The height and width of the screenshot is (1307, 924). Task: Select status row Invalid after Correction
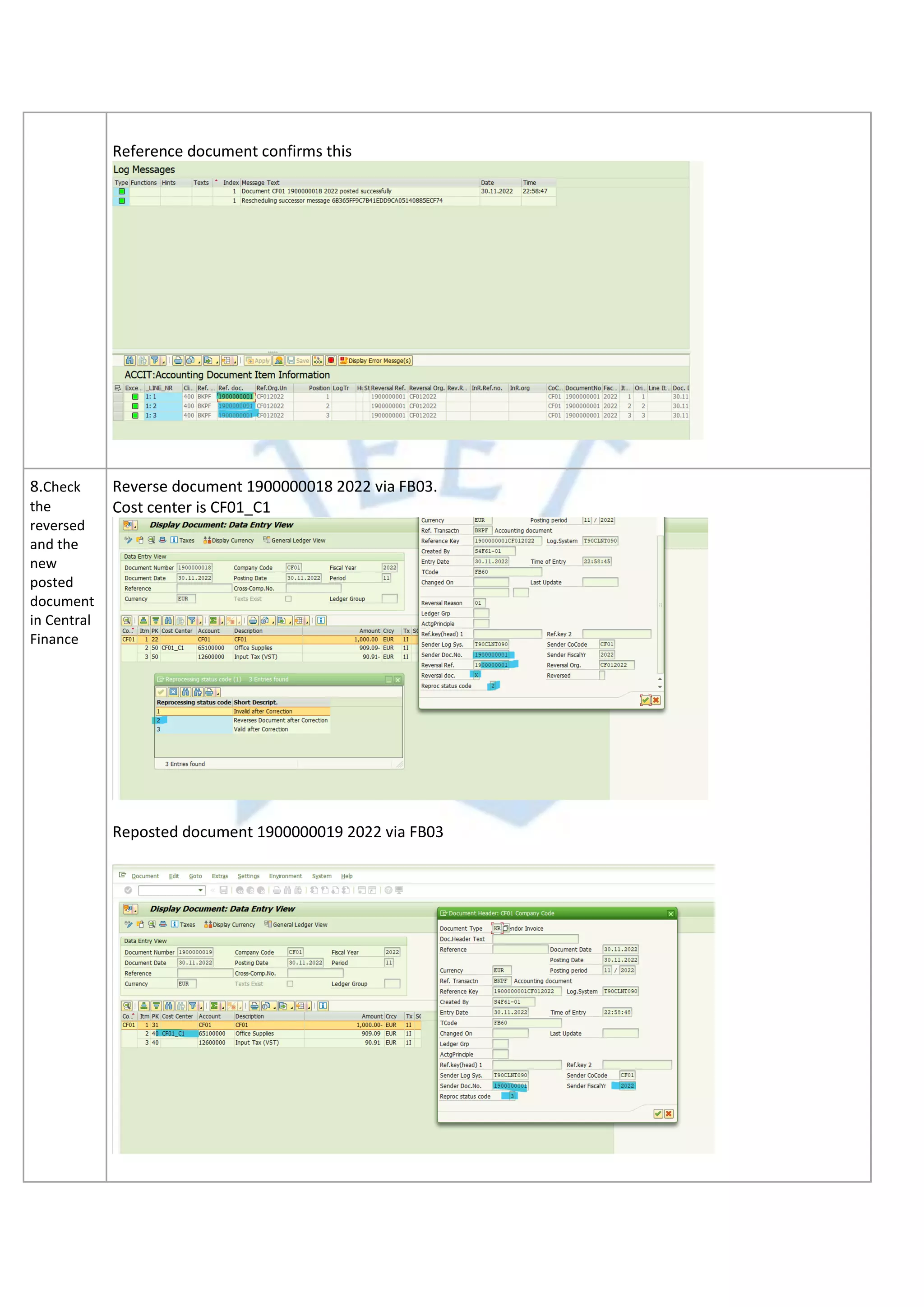pyautogui.click(x=243, y=711)
